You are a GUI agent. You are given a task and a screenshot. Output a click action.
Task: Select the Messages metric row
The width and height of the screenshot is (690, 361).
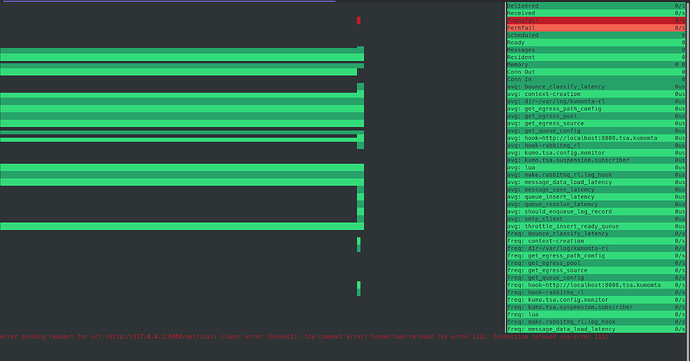[596, 50]
